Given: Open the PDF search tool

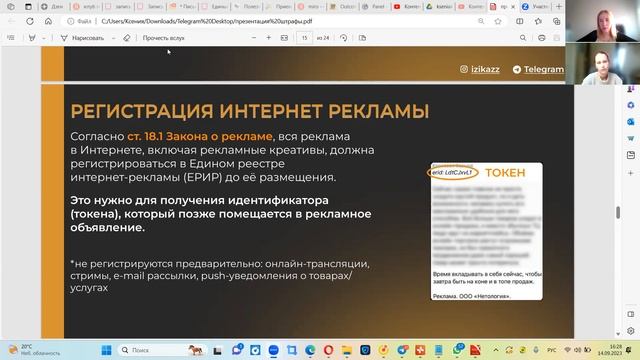Looking at the screenshot, I should pos(523,38).
